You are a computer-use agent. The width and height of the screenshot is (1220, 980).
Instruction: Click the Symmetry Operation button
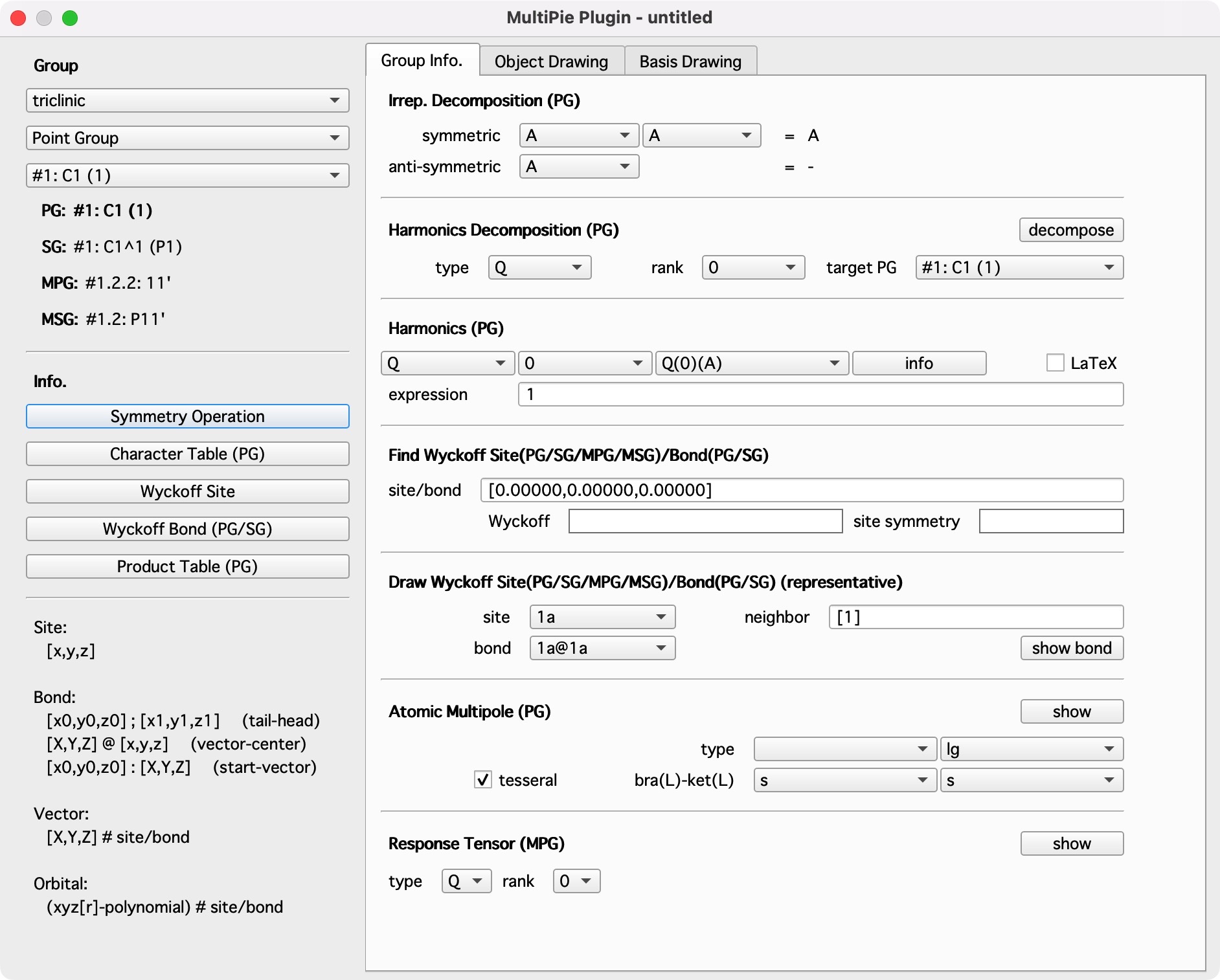pyautogui.click(x=188, y=416)
